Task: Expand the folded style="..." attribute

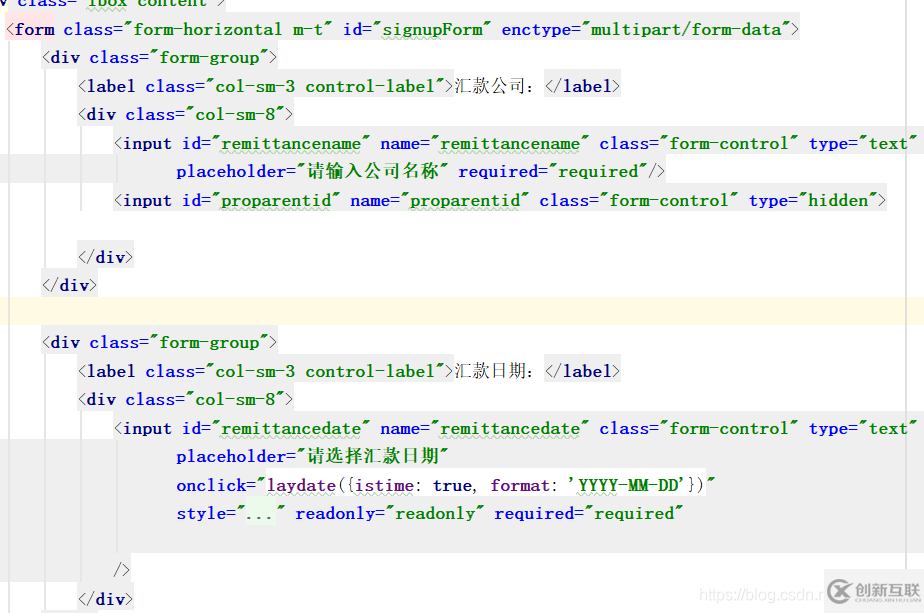Action: [x=260, y=514]
